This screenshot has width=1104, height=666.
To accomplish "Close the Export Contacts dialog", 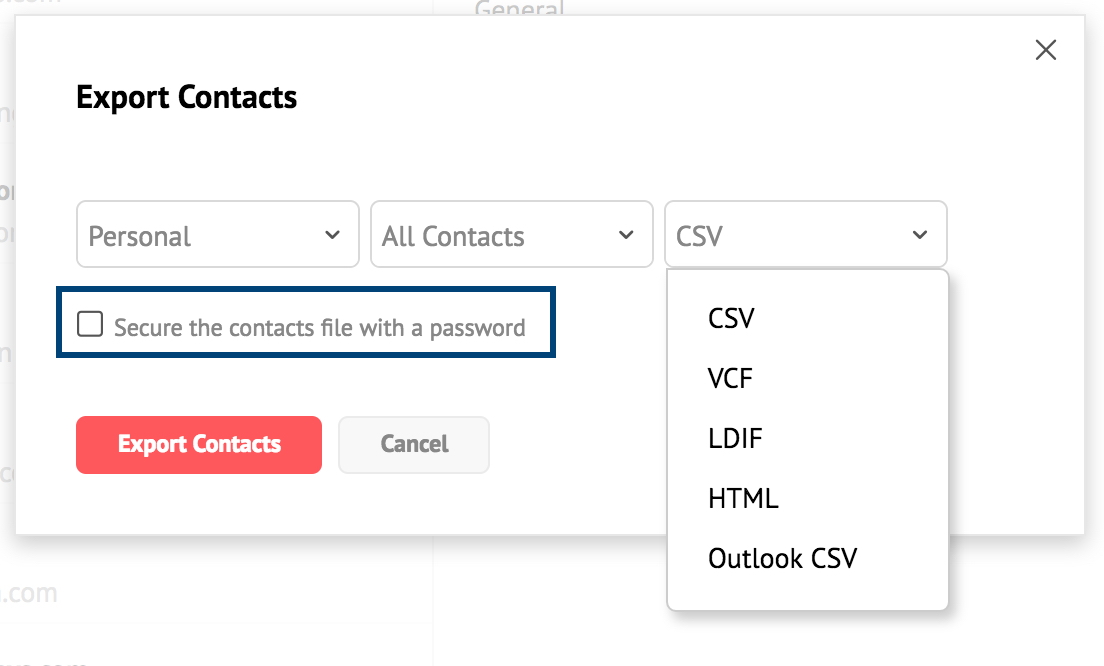I will (1045, 50).
